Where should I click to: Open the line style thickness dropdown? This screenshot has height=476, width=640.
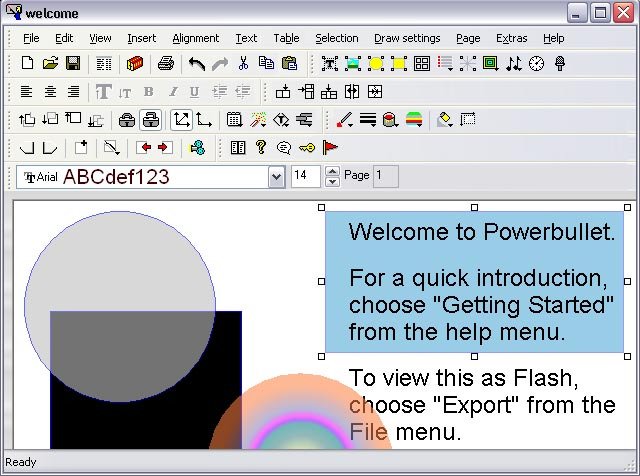[368, 120]
